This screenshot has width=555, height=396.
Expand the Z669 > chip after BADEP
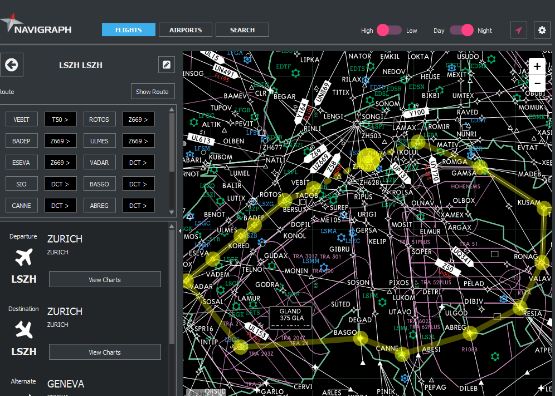(60, 141)
